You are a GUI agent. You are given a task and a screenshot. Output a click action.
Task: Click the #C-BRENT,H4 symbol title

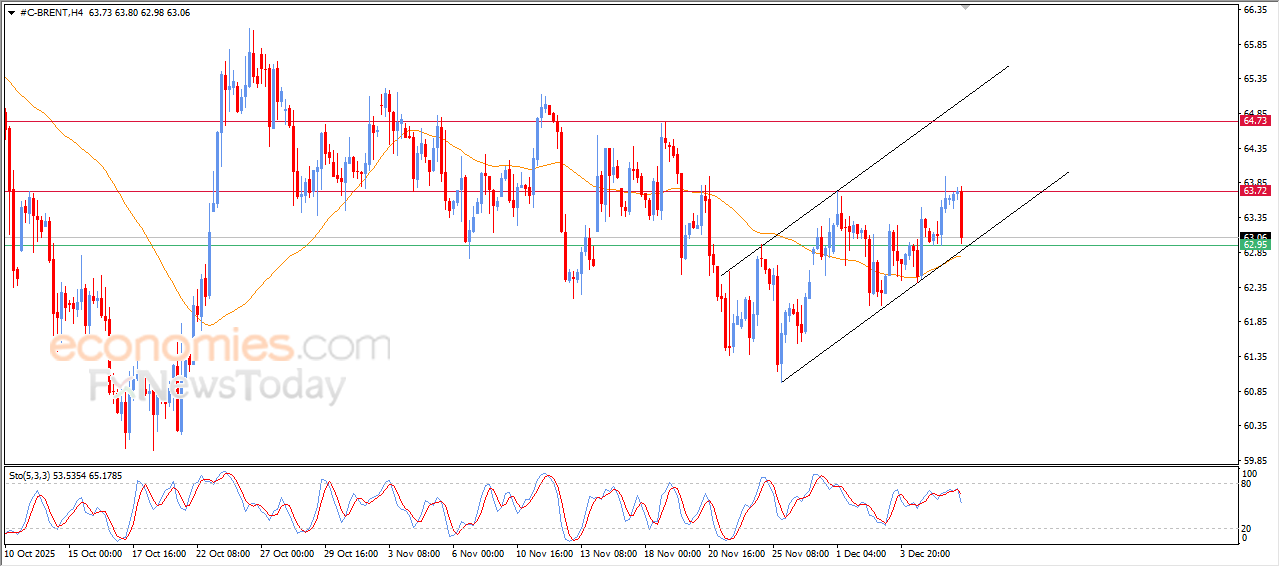pos(51,13)
